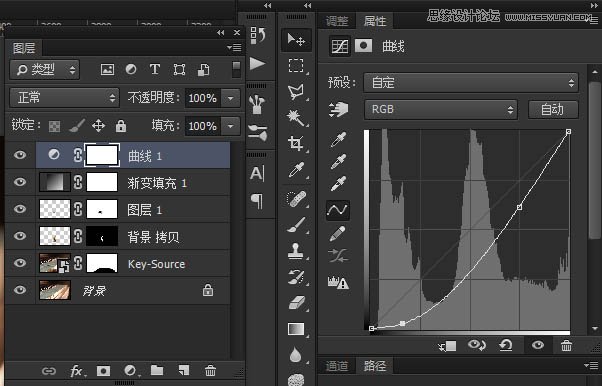
Task: Open the Brush Presets panel icon
Action: pyautogui.click(x=257, y=104)
